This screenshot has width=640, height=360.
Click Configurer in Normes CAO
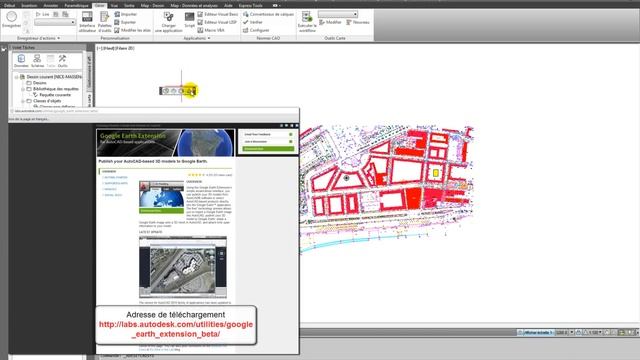coord(256,30)
